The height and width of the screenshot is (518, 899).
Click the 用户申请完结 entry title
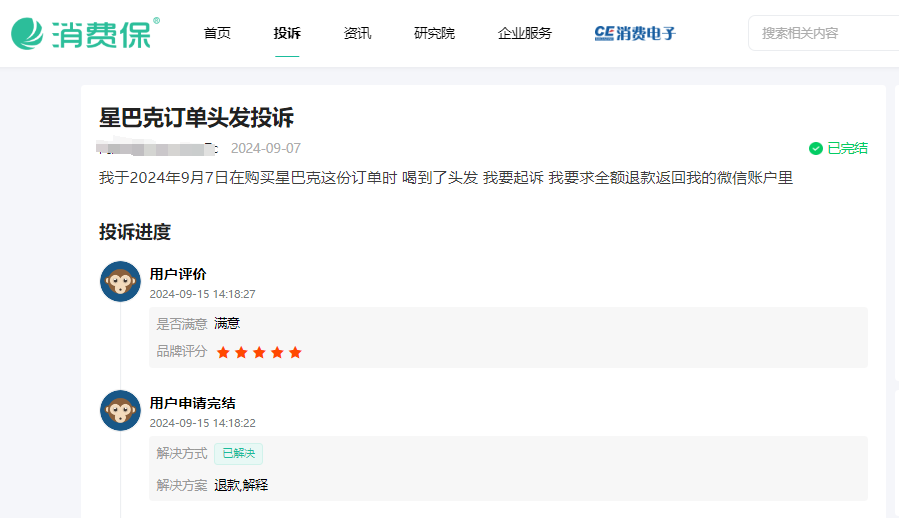(x=192, y=403)
